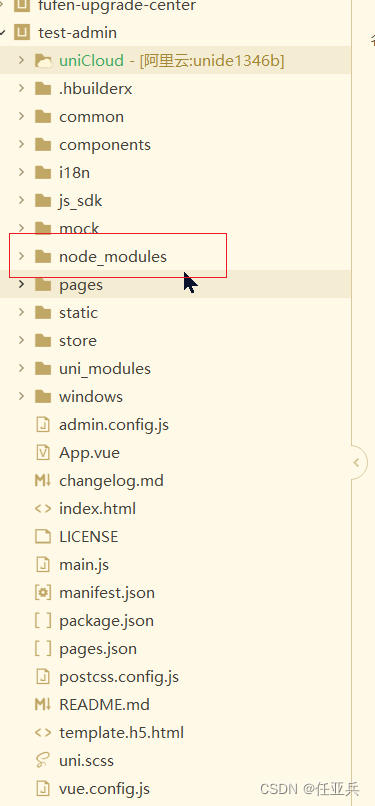This screenshot has height=806, width=375.
Task: Click the postcss.config.js file icon
Action: pyautogui.click(x=43, y=676)
